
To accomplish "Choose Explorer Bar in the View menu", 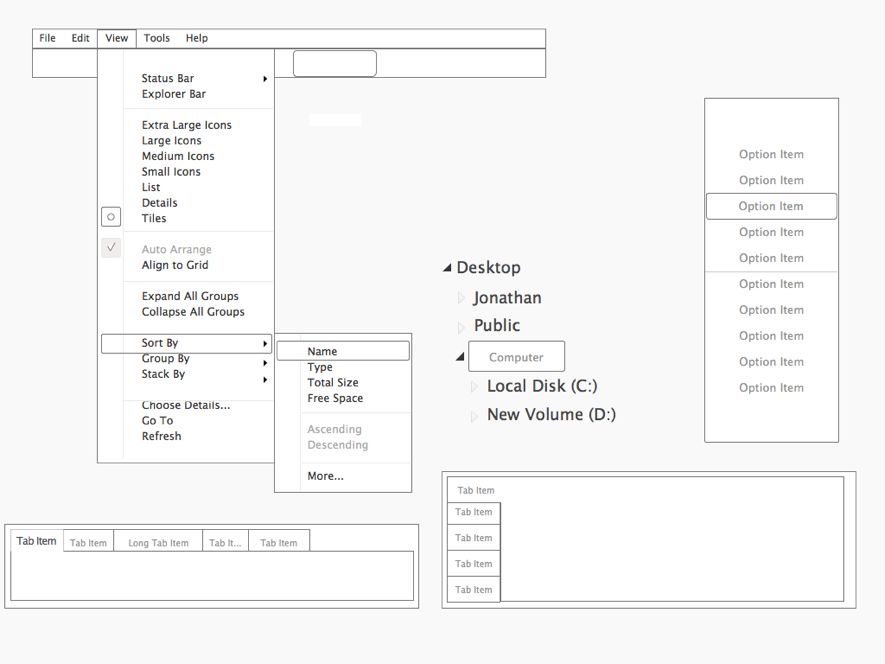I will (173, 94).
